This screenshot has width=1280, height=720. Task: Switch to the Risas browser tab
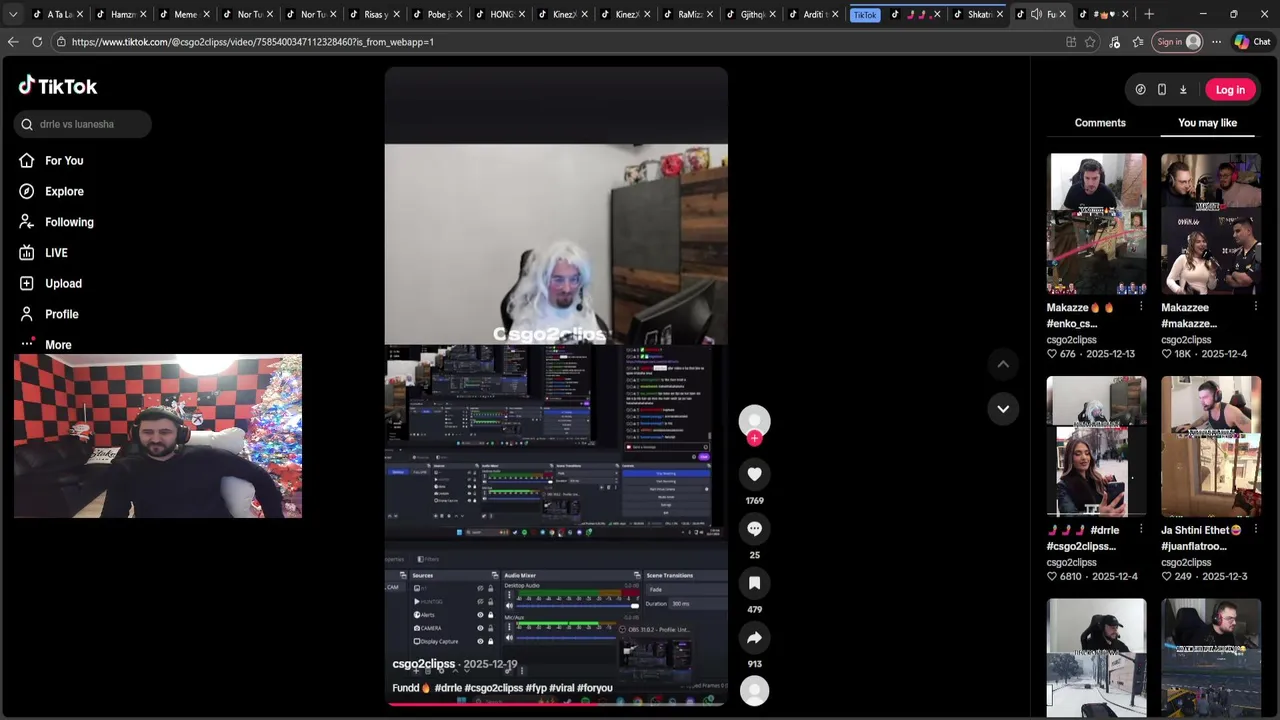(375, 14)
